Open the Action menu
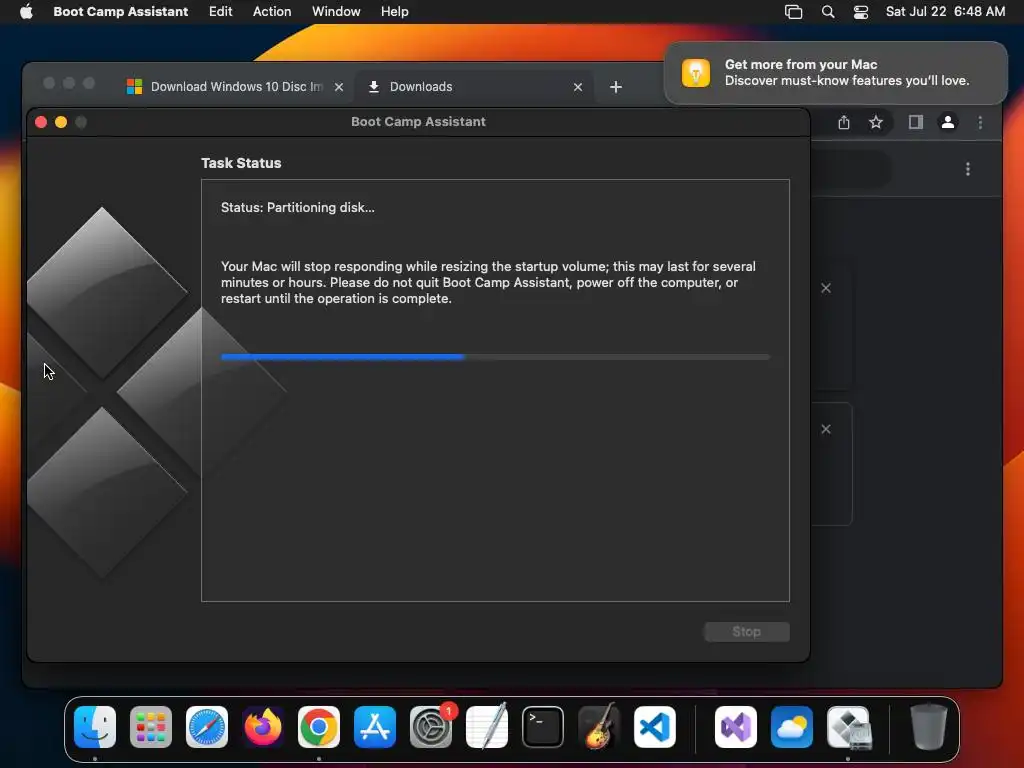Image resolution: width=1024 pixels, height=768 pixels. pyautogui.click(x=272, y=12)
